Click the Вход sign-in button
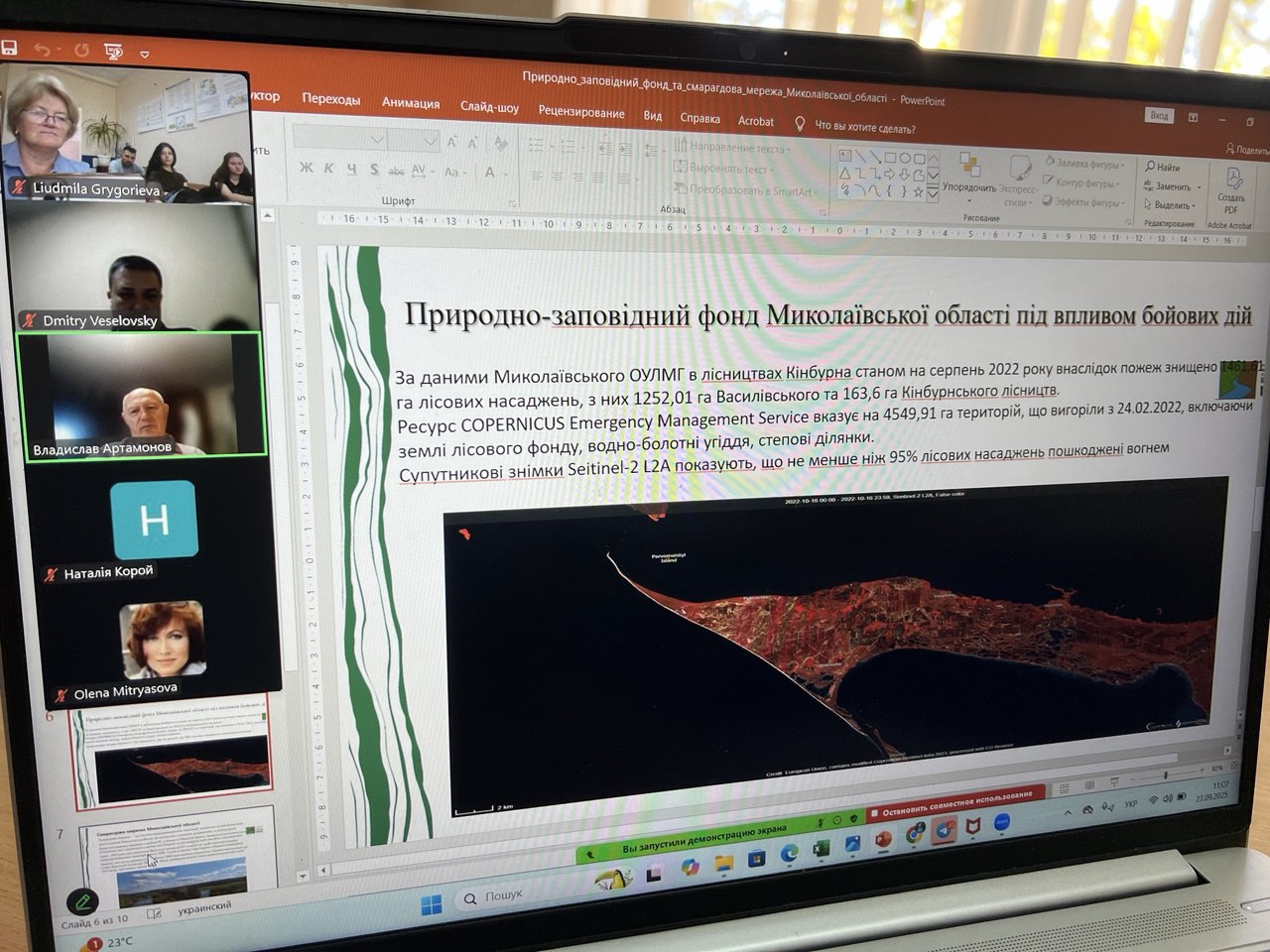The height and width of the screenshot is (952, 1270). (x=1159, y=115)
